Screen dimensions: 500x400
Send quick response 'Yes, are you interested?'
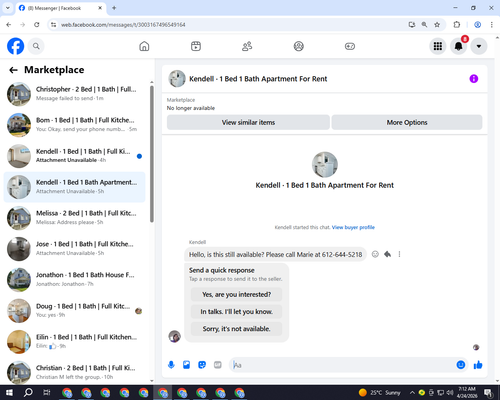tap(236, 294)
